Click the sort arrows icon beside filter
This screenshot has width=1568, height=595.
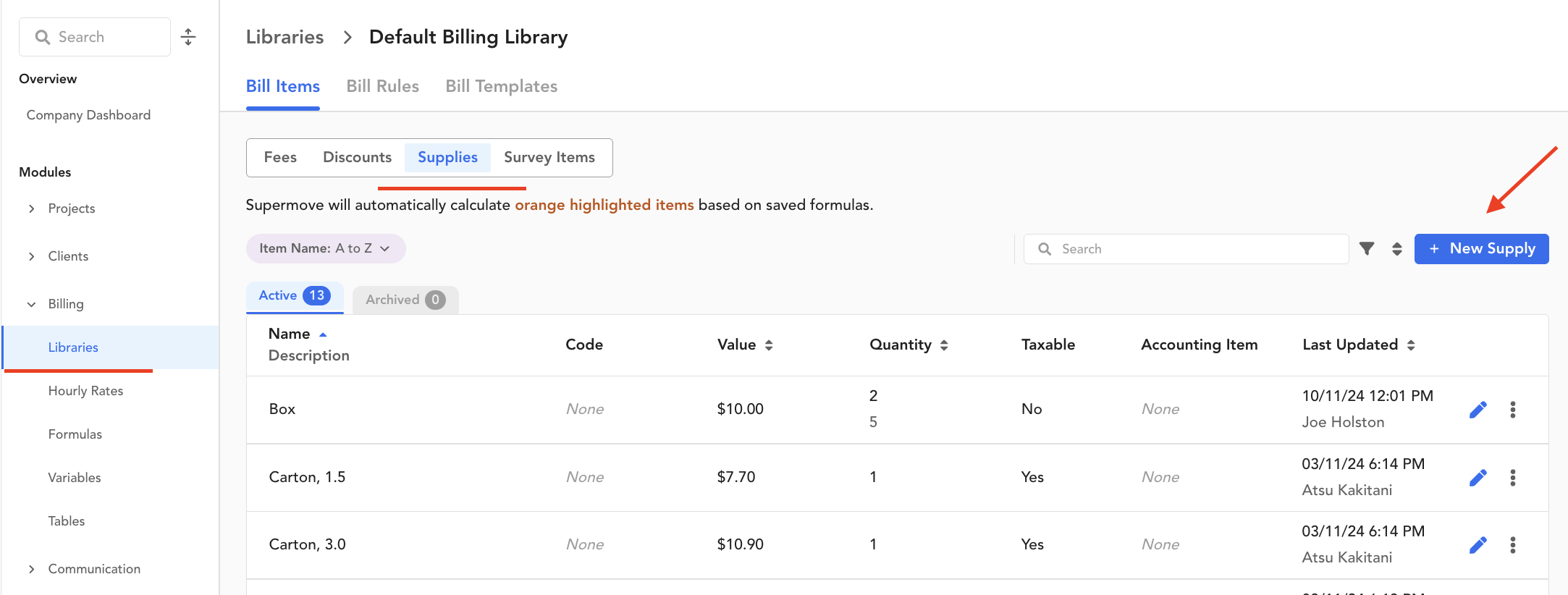1397,249
